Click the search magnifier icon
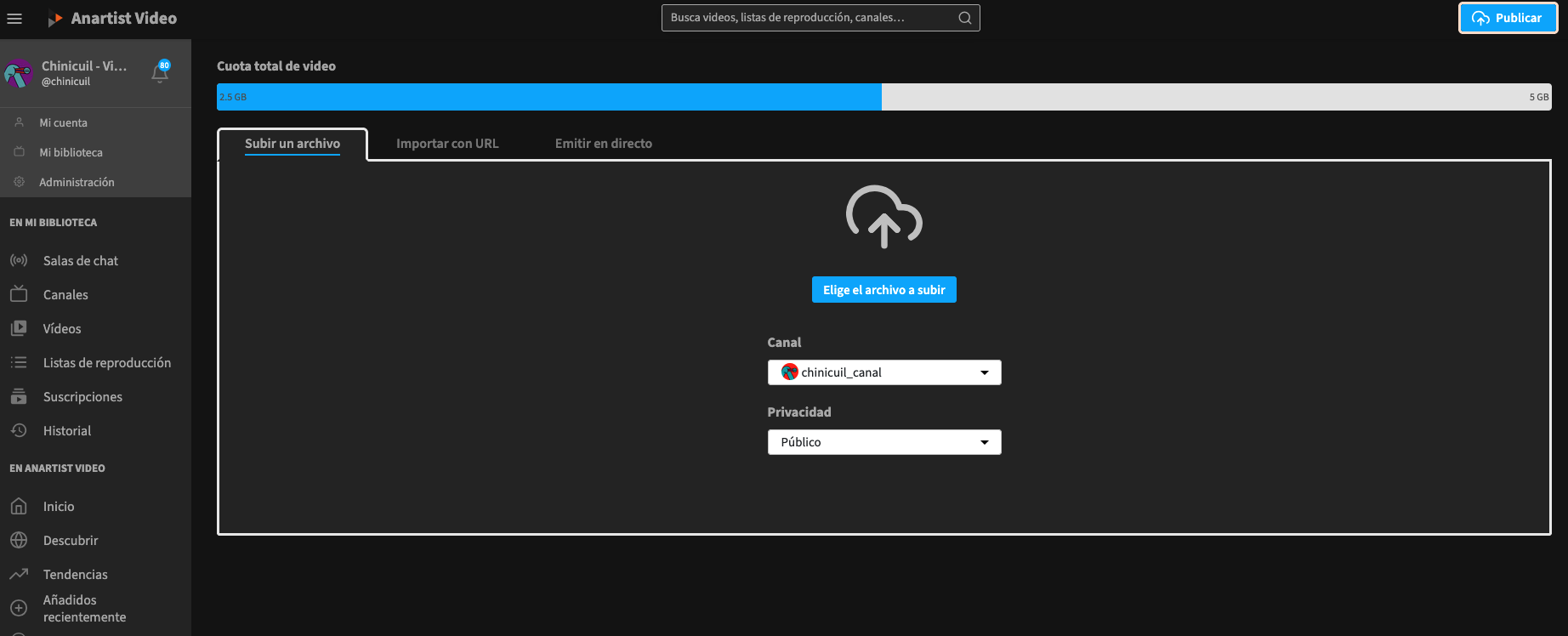1568x636 pixels. (964, 18)
